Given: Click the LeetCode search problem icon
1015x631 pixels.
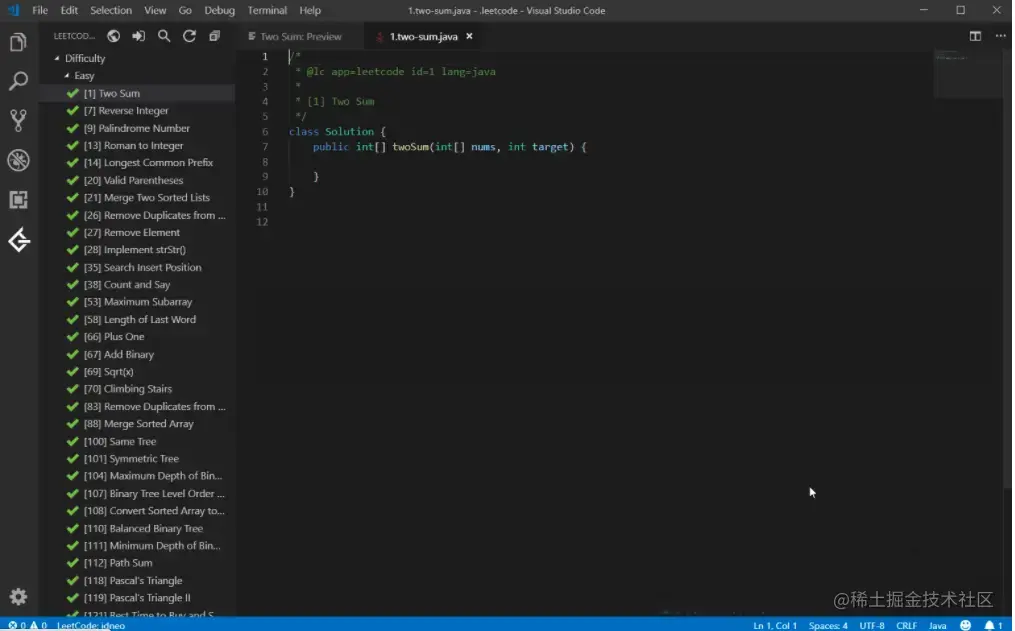Looking at the screenshot, I should [164, 36].
